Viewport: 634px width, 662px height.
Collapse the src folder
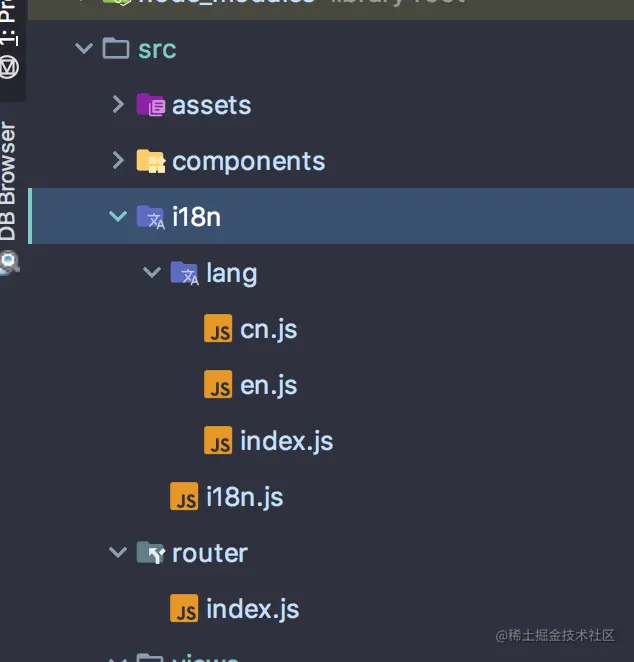pyautogui.click(x=83, y=49)
